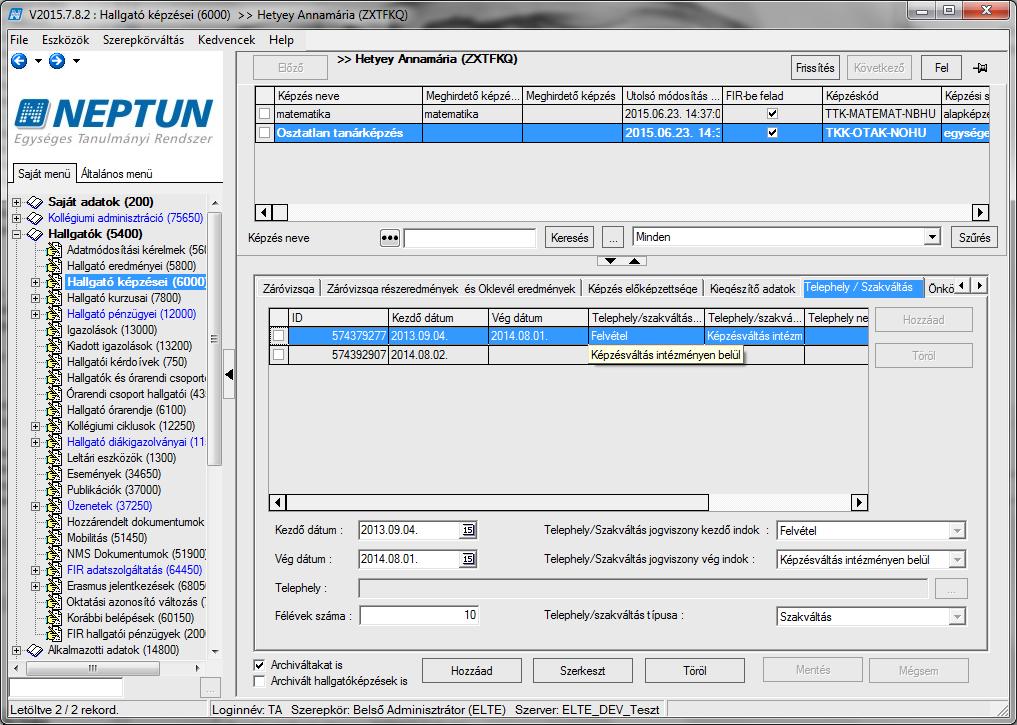Open the Vég dátum calendar picker
This screenshot has height=725, width=1017.
point(468,559)
